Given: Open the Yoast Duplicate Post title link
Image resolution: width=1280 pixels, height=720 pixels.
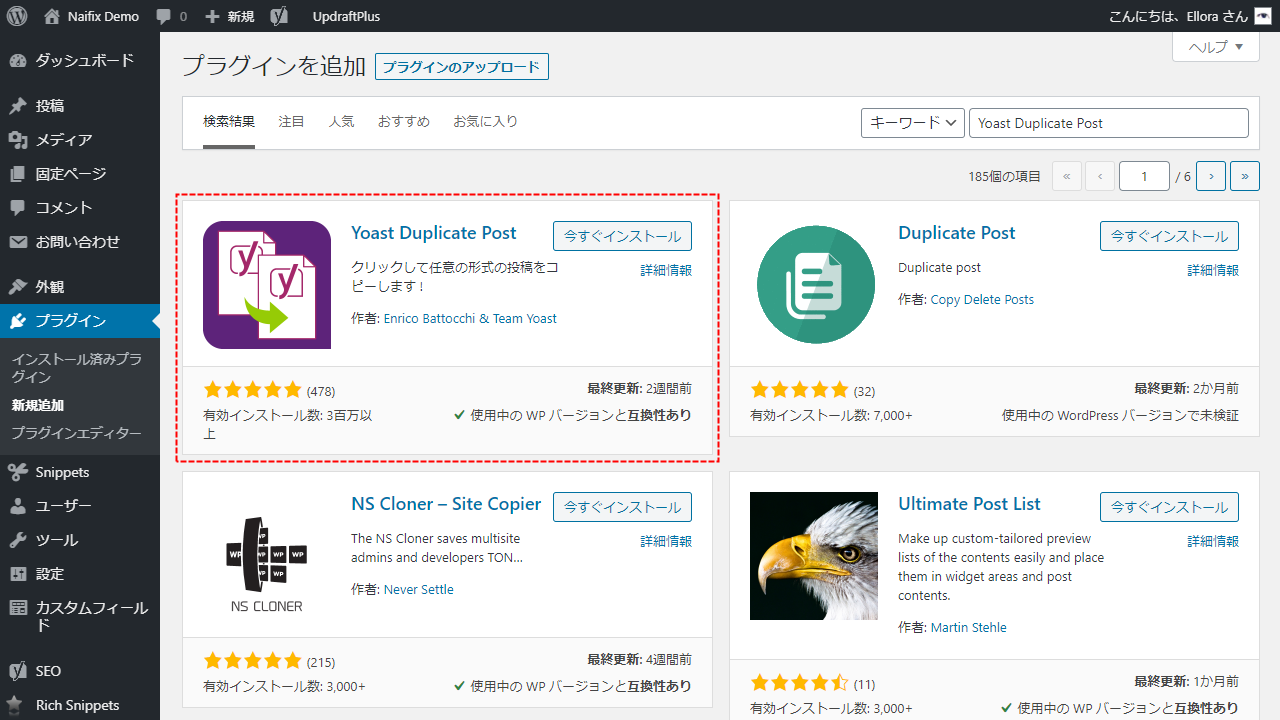Looking at the screenshot, I should click(434, 233).
